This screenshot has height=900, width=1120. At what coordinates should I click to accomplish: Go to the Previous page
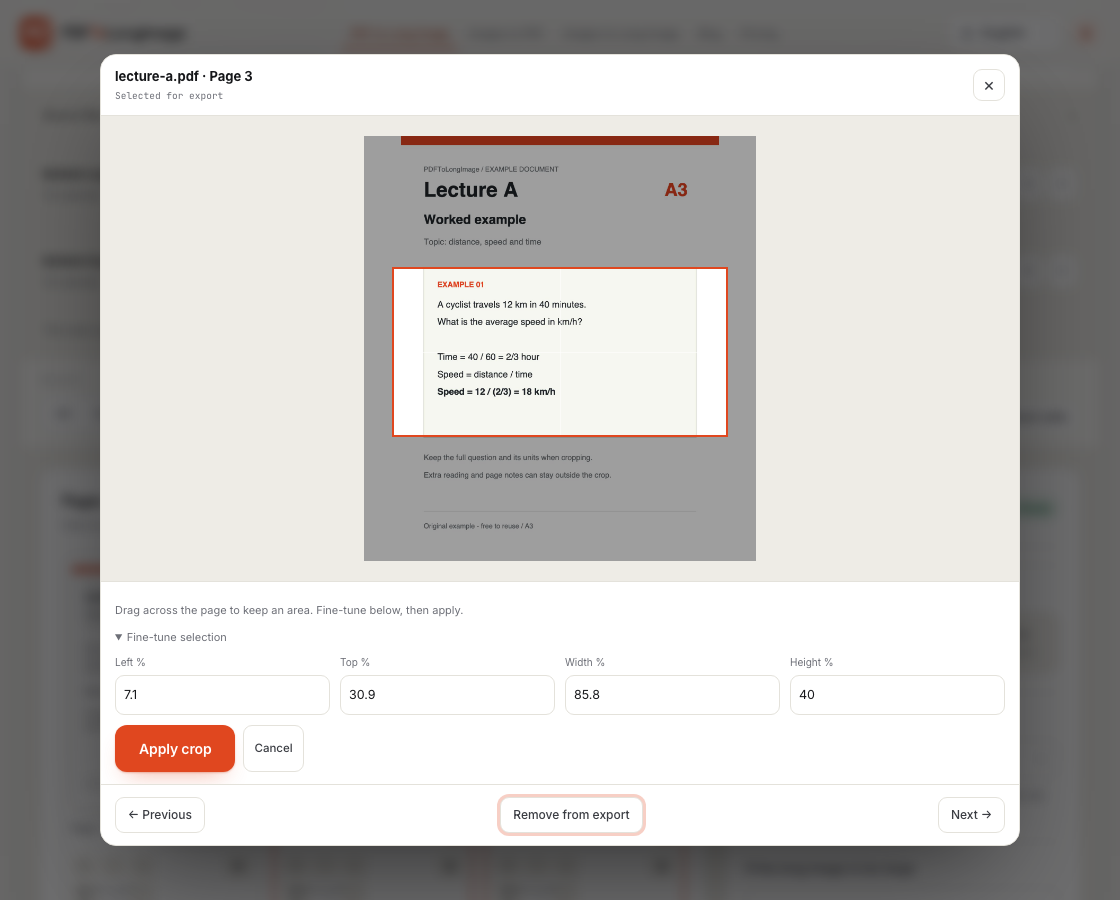pos(160,815)
